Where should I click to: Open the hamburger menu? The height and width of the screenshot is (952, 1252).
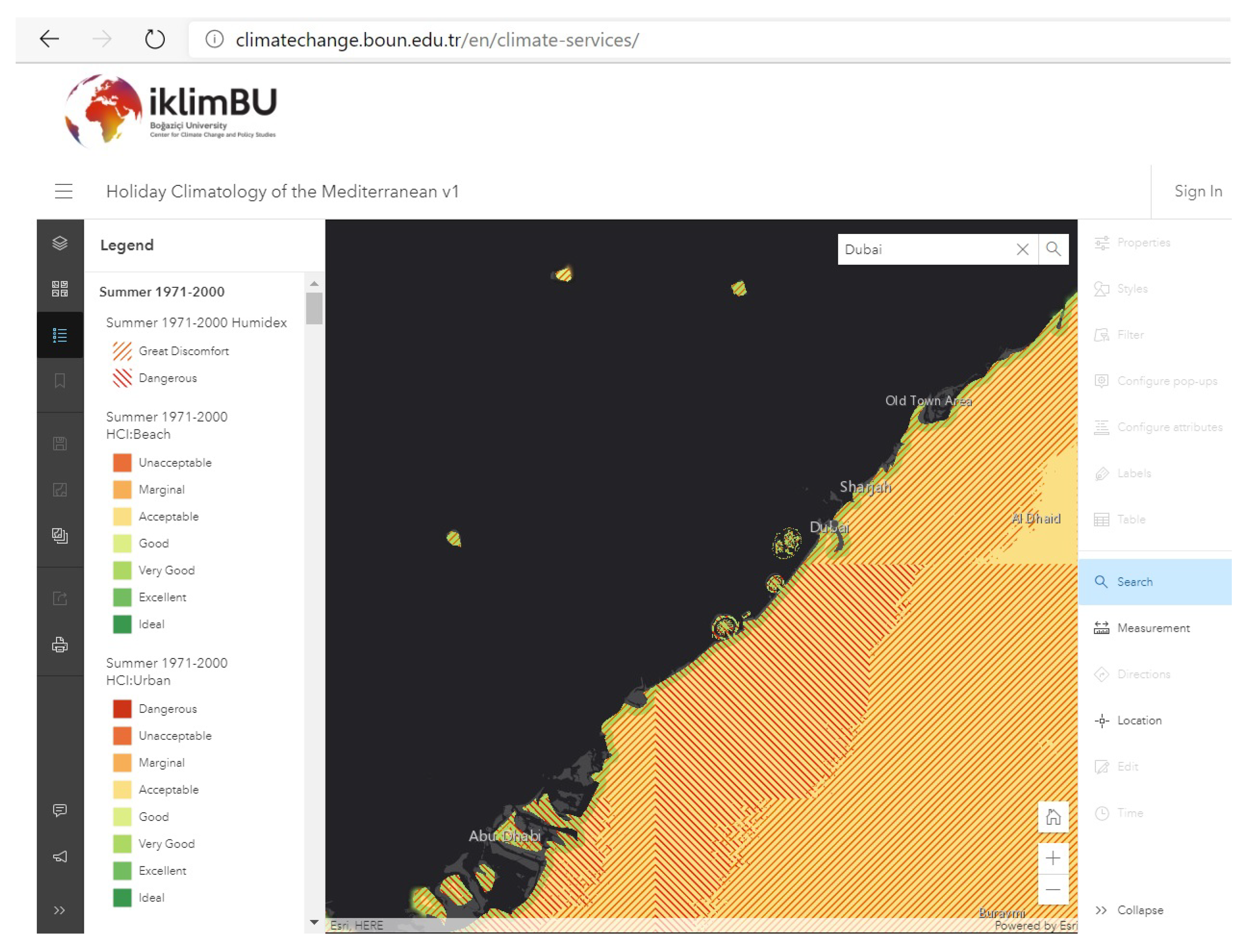64,192
